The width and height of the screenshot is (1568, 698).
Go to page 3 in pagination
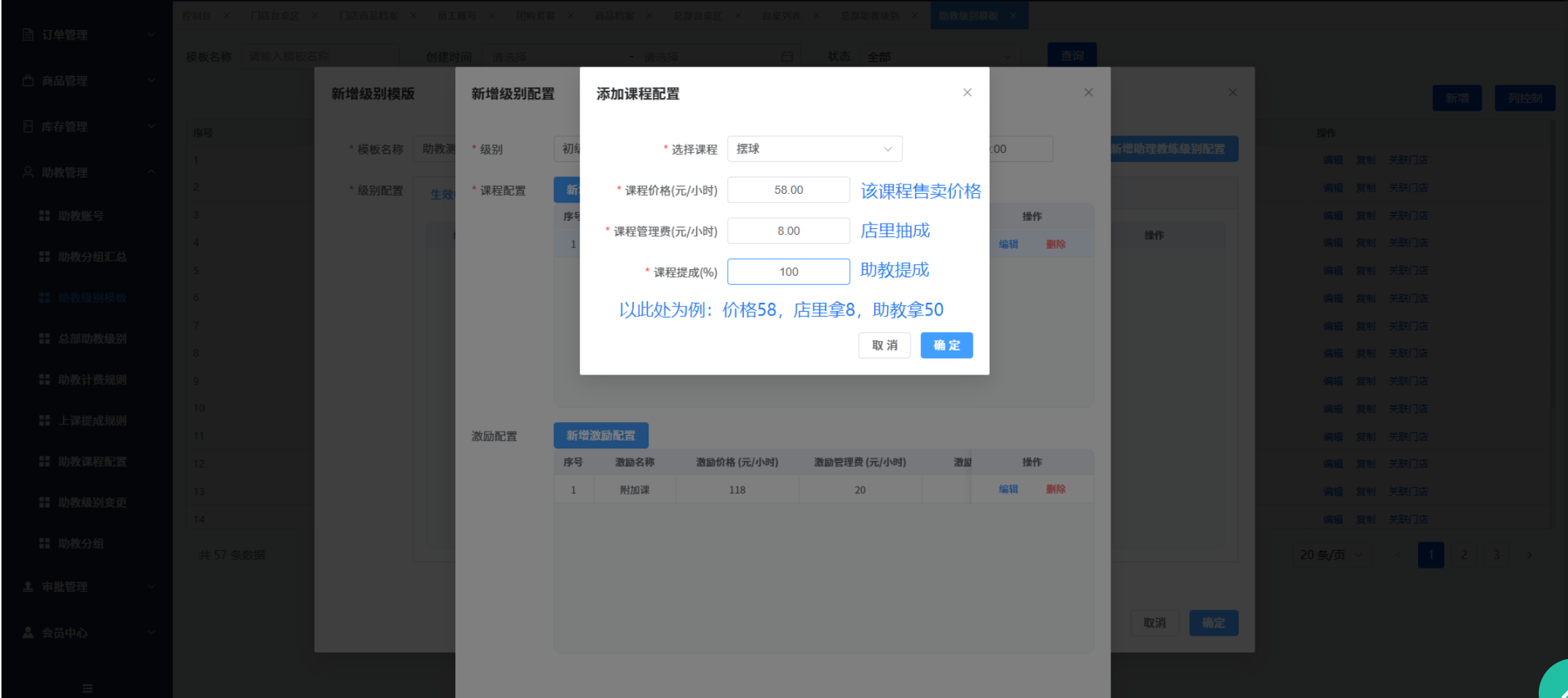click(1496, 555)
